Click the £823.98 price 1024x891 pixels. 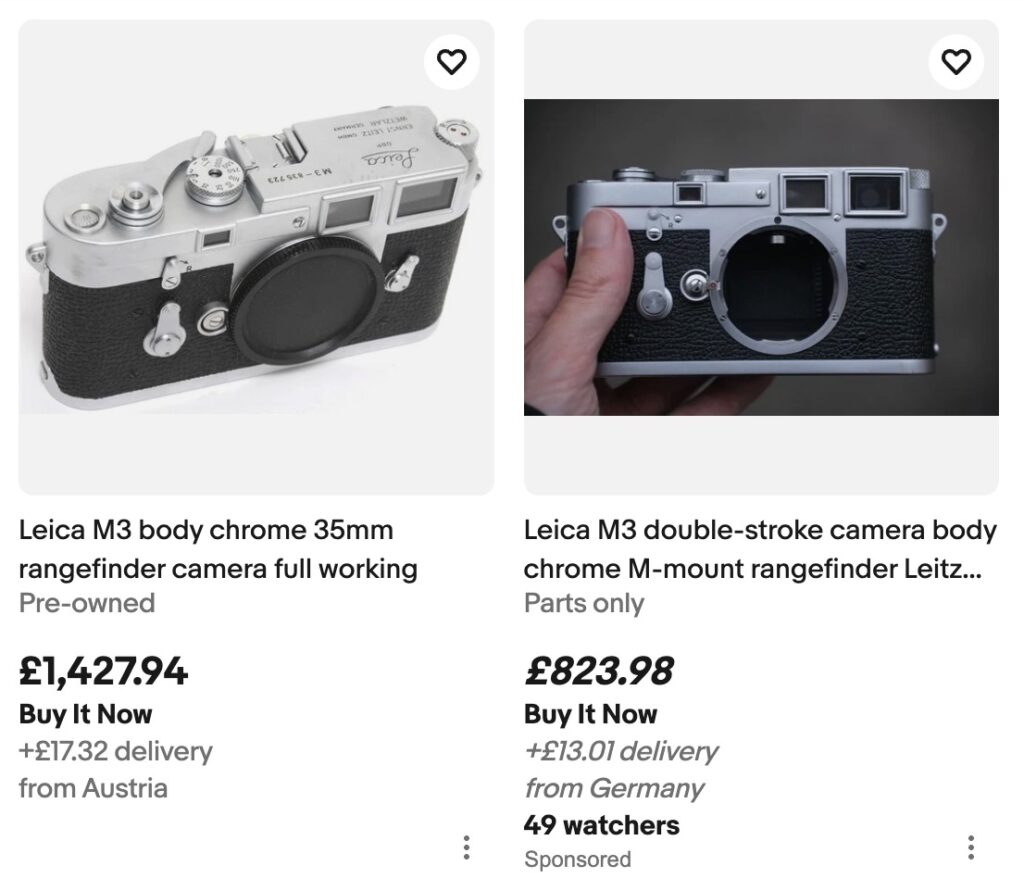click(x=598, y=671)
